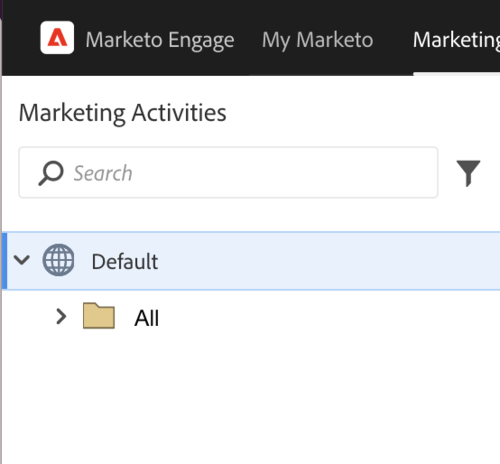The height and width of the screenshot is (464, 500).
Task: Click the Marketing Activities panel heading
Action: (x=123, y=113)
